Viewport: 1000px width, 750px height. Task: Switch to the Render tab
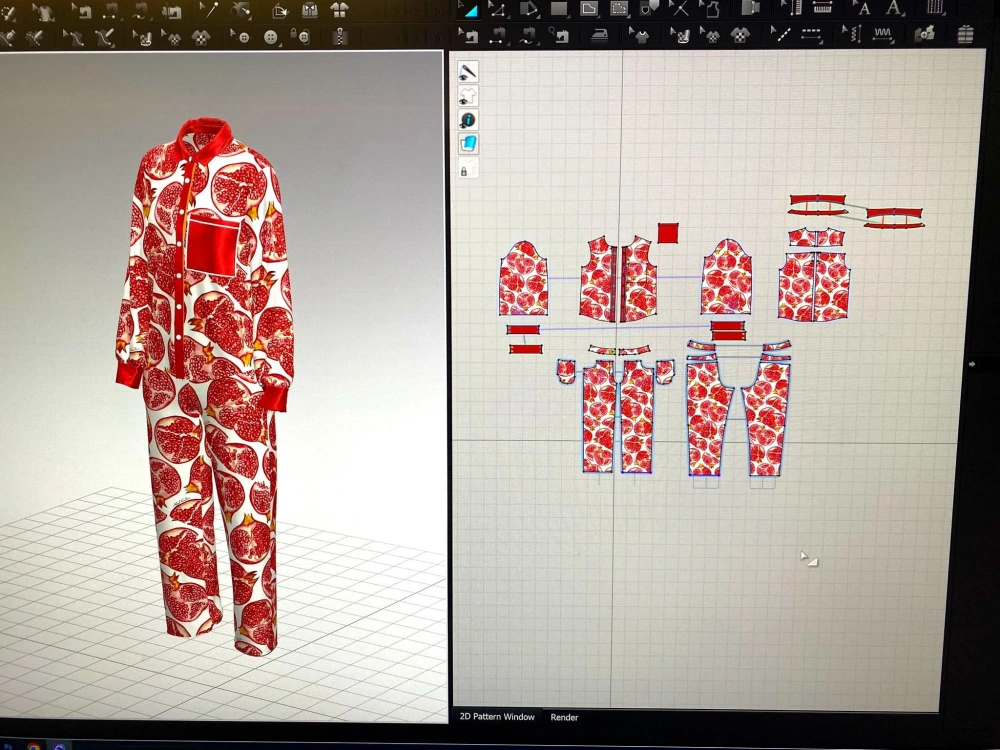click(564, 717)
